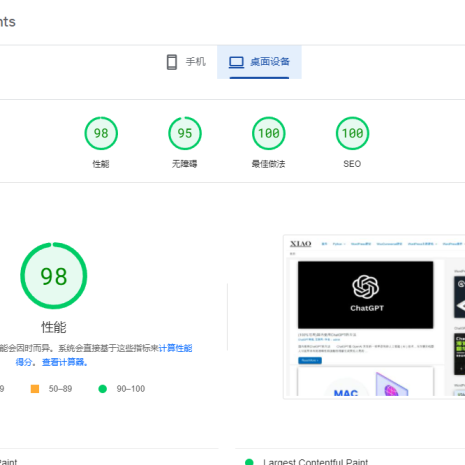Image resolution: width=465 pixels, height=465 pixels.
Task: Click the 50–89 legend text
Action: (60, 389)
